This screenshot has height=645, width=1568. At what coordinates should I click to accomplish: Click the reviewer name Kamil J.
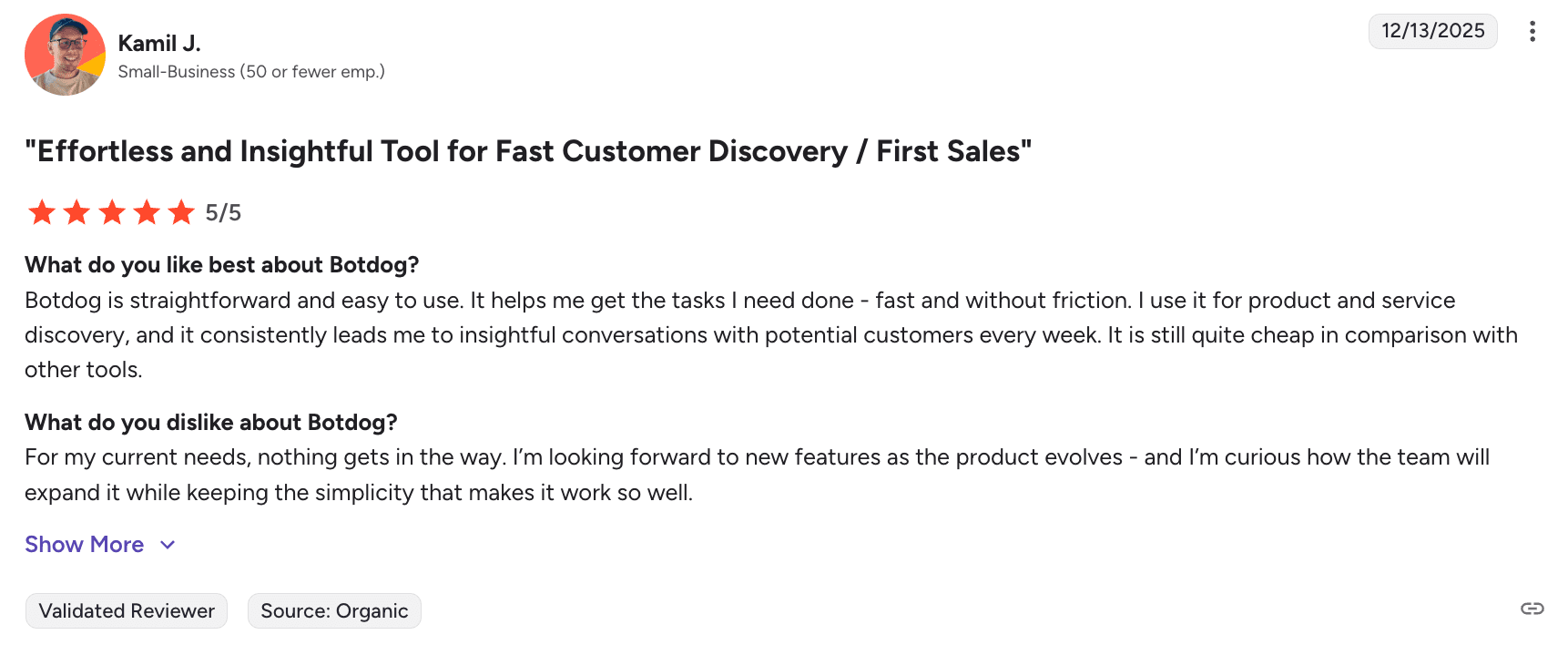pyautogui.click(x=159, y=43)
